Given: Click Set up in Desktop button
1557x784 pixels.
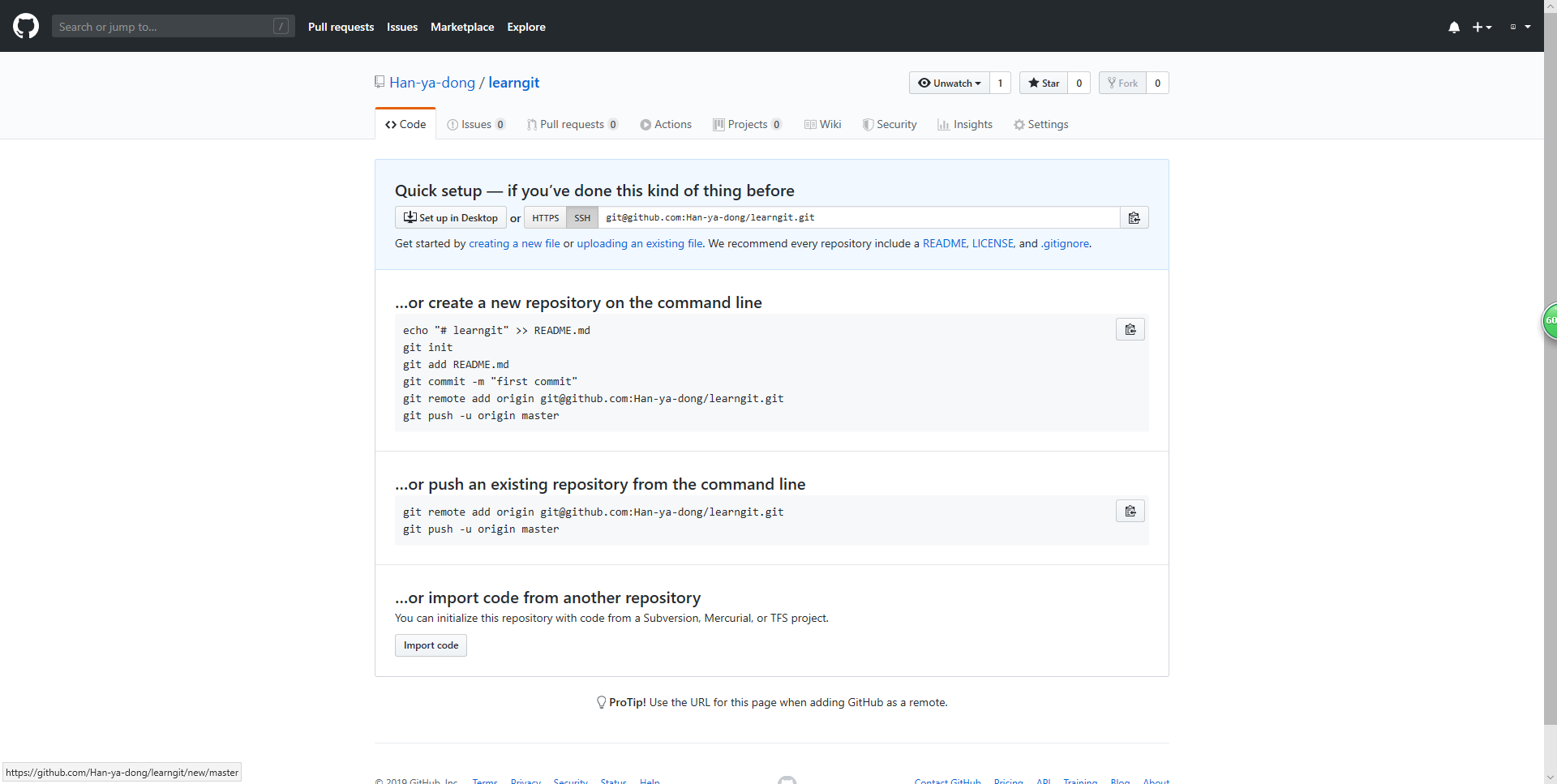Looking at the screenshot, I should [x=451, y=217].
